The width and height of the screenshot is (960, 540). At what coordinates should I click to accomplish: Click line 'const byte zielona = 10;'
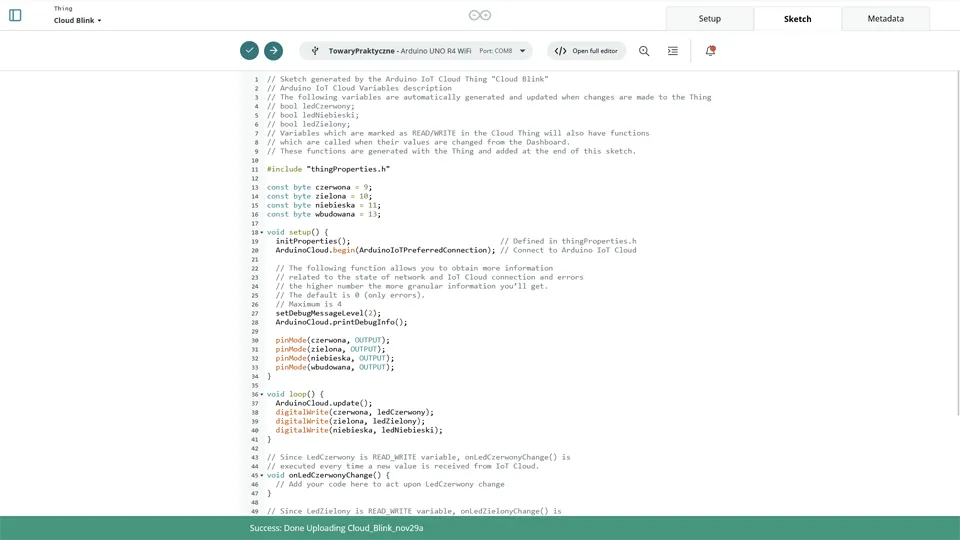tap(319, 197)
